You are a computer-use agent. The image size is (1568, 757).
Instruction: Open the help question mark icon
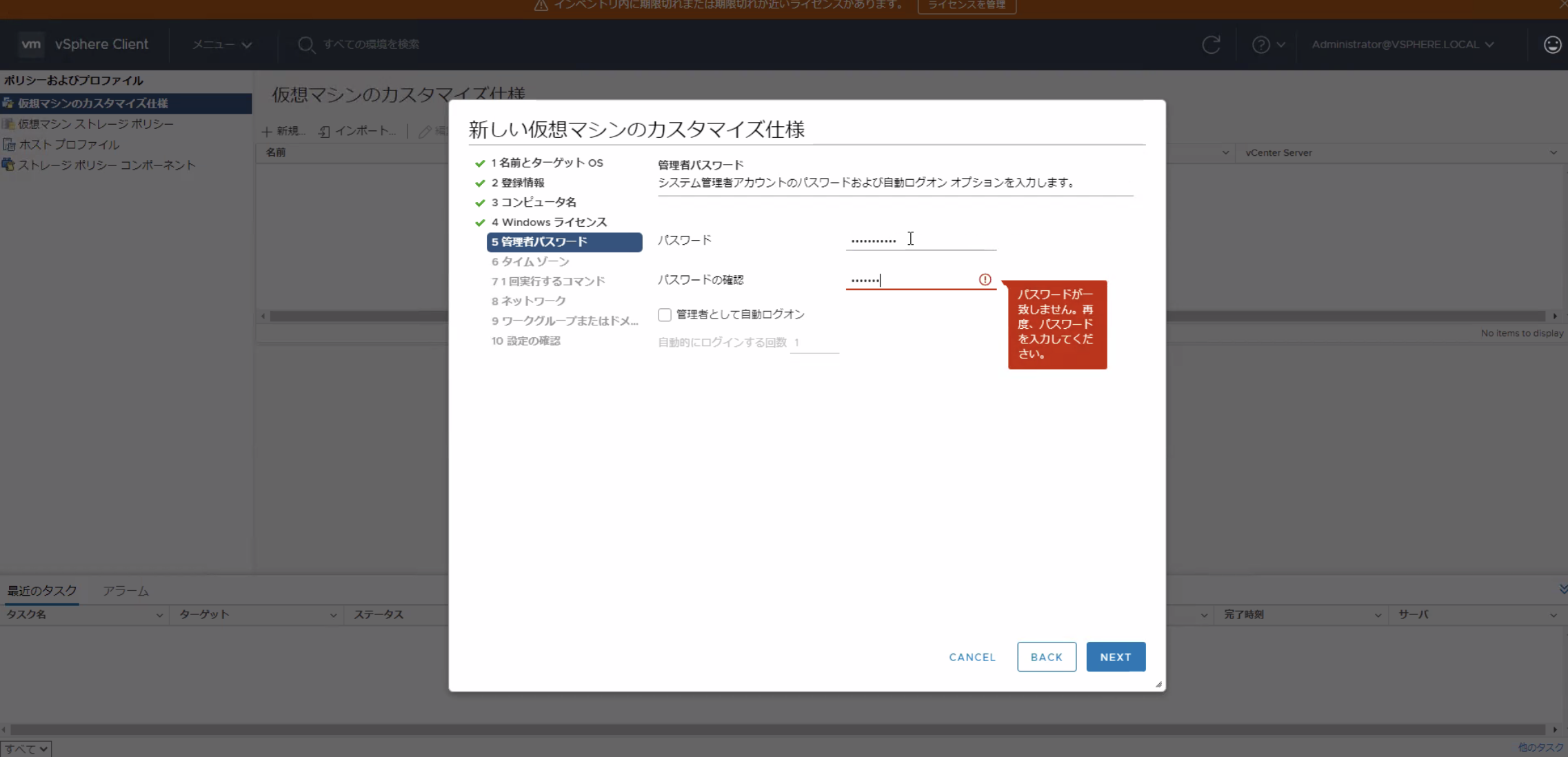(1262, 44)
